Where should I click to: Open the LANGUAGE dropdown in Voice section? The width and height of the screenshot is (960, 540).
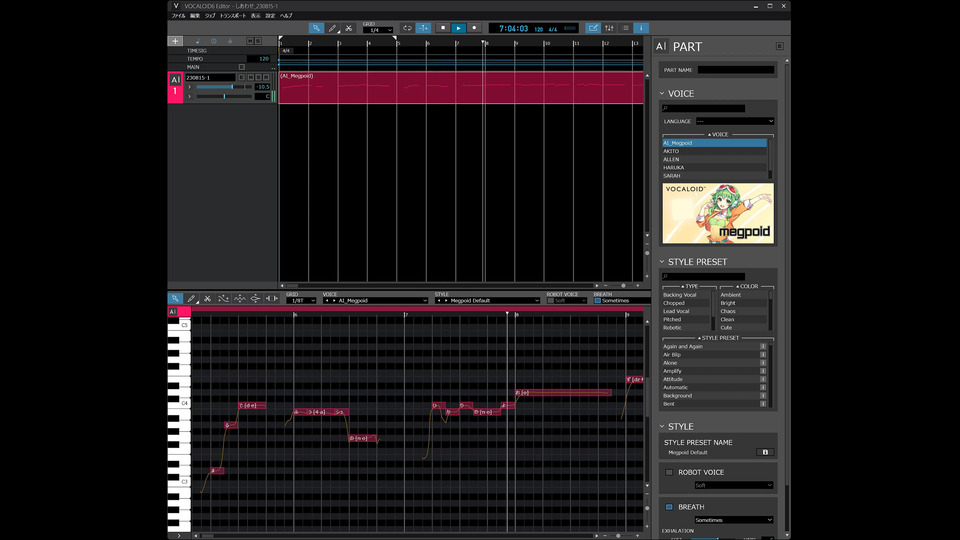[x=735, y=121]
